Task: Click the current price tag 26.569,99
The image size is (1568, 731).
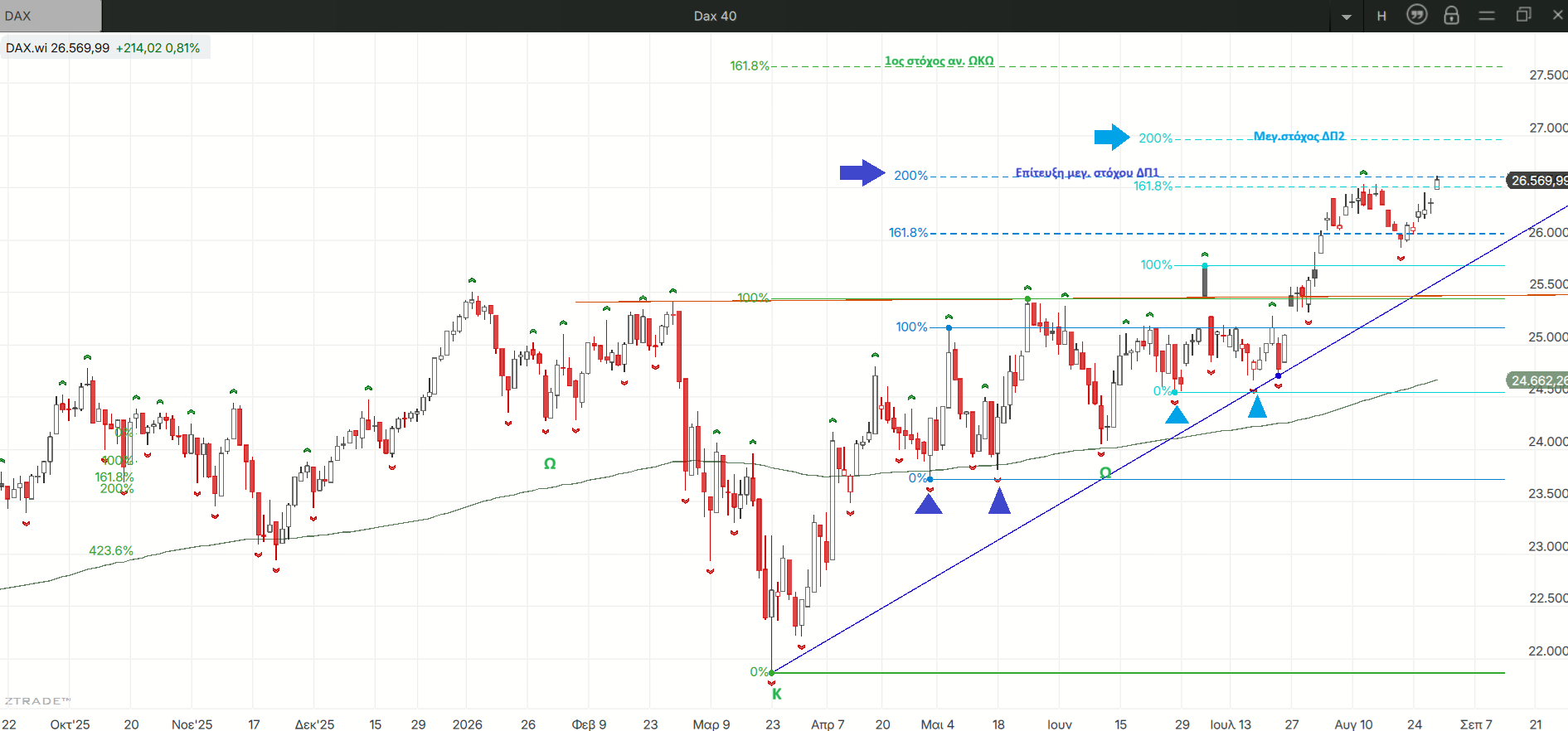Action: (x=1536, y=181)
